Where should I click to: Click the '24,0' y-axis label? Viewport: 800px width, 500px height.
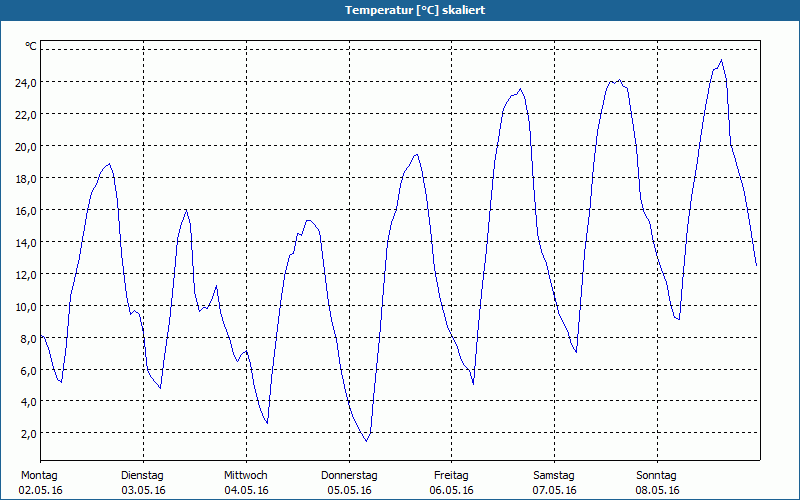(x=26, y=82)
